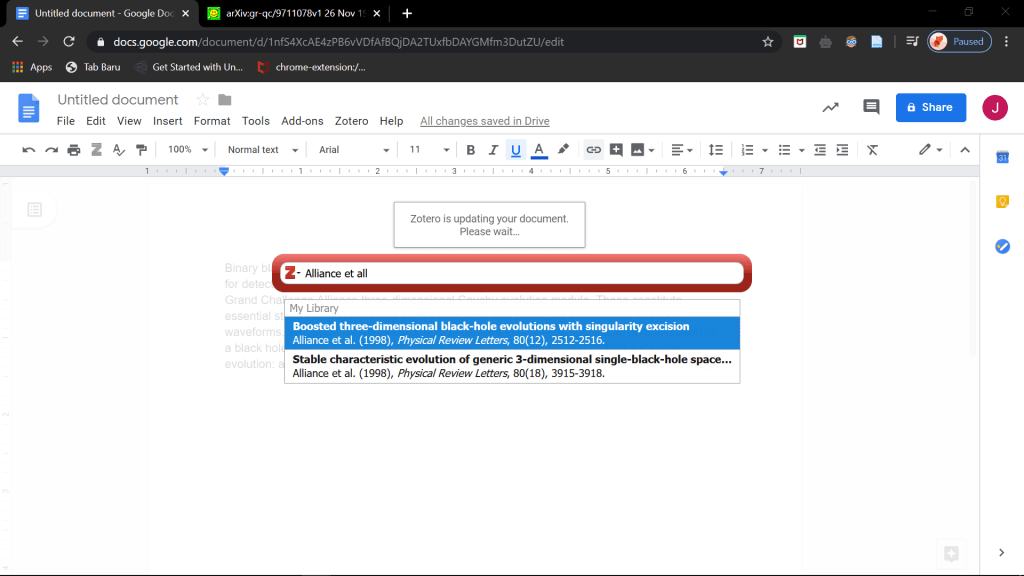This screenshot has height=576, width=1024.
Task: Click the blue Share button
Action: click(x=930, y=107)
